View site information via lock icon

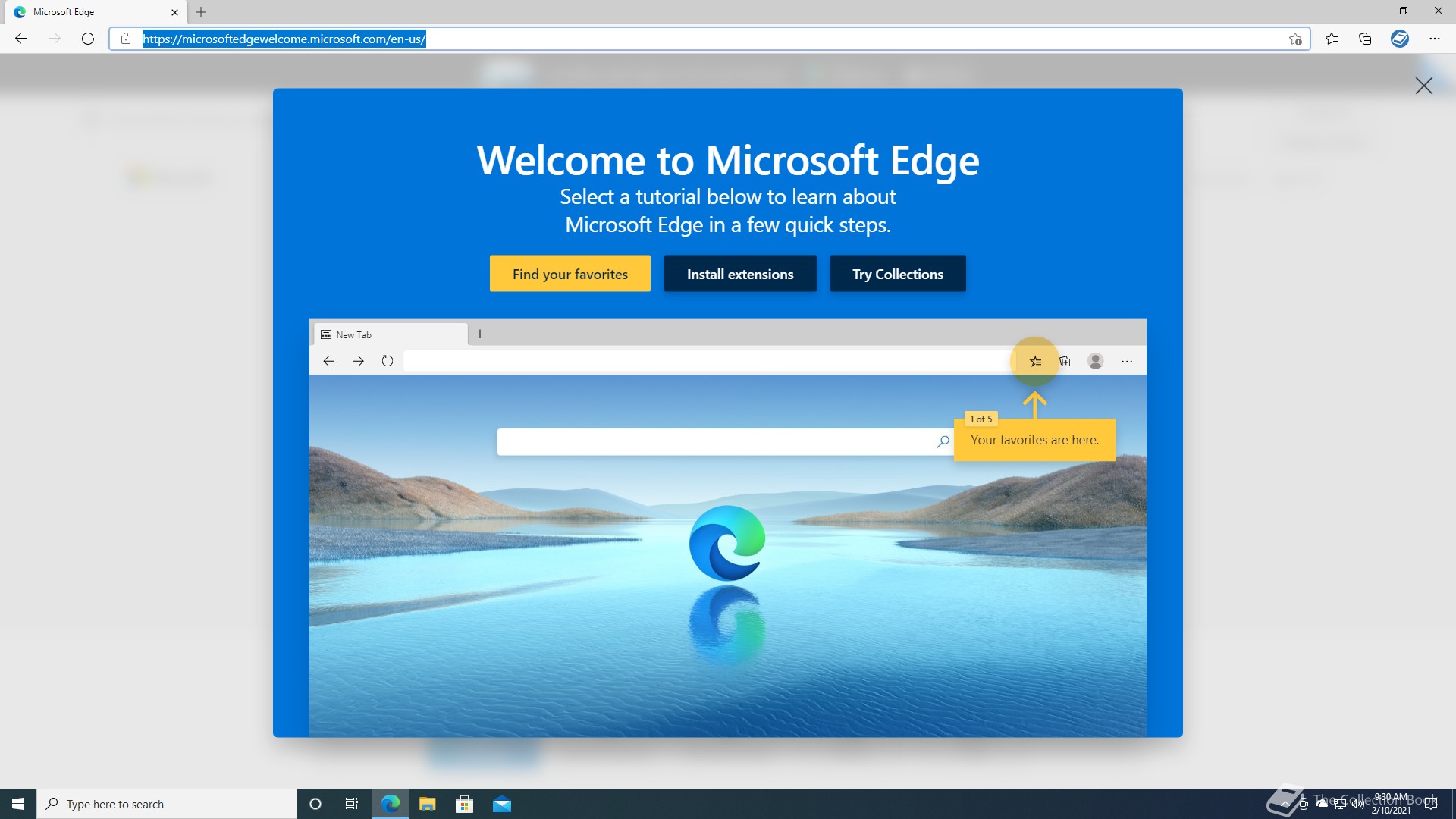coord(126,39)
